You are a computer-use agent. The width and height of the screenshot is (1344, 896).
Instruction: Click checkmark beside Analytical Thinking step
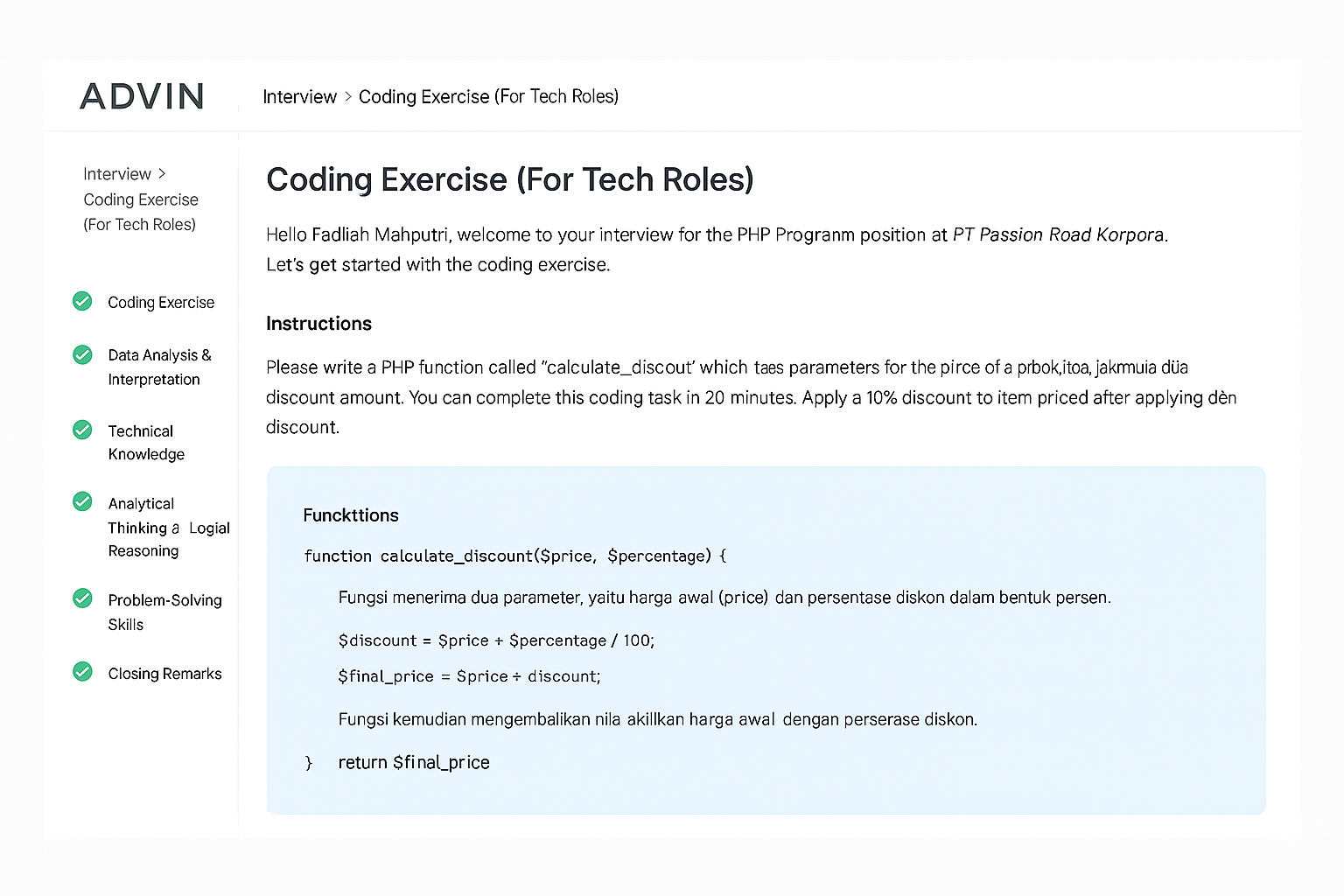click(x=82, y=501)
